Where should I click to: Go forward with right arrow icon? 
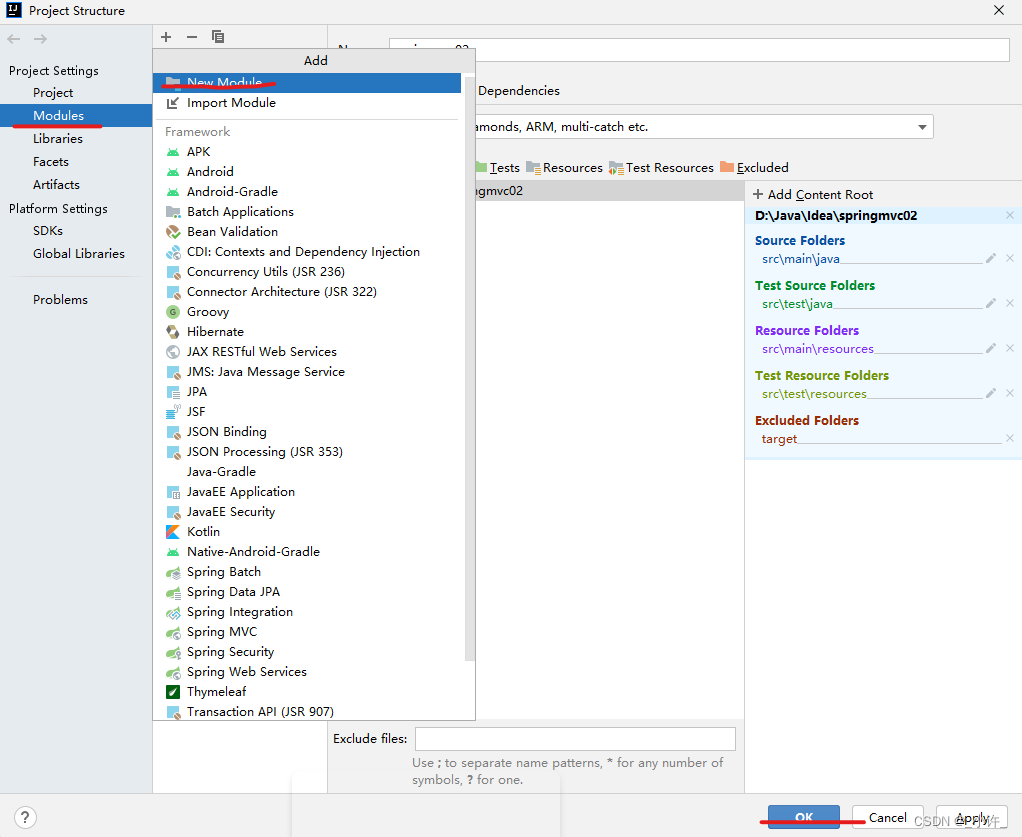40,39
